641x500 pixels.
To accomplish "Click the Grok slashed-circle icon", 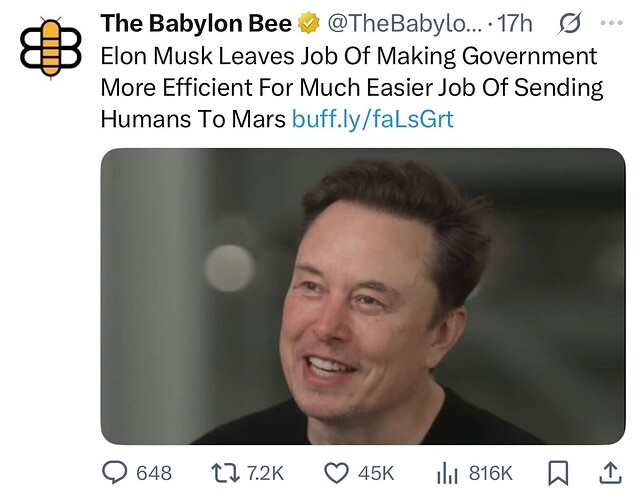I will click(568, 24).
